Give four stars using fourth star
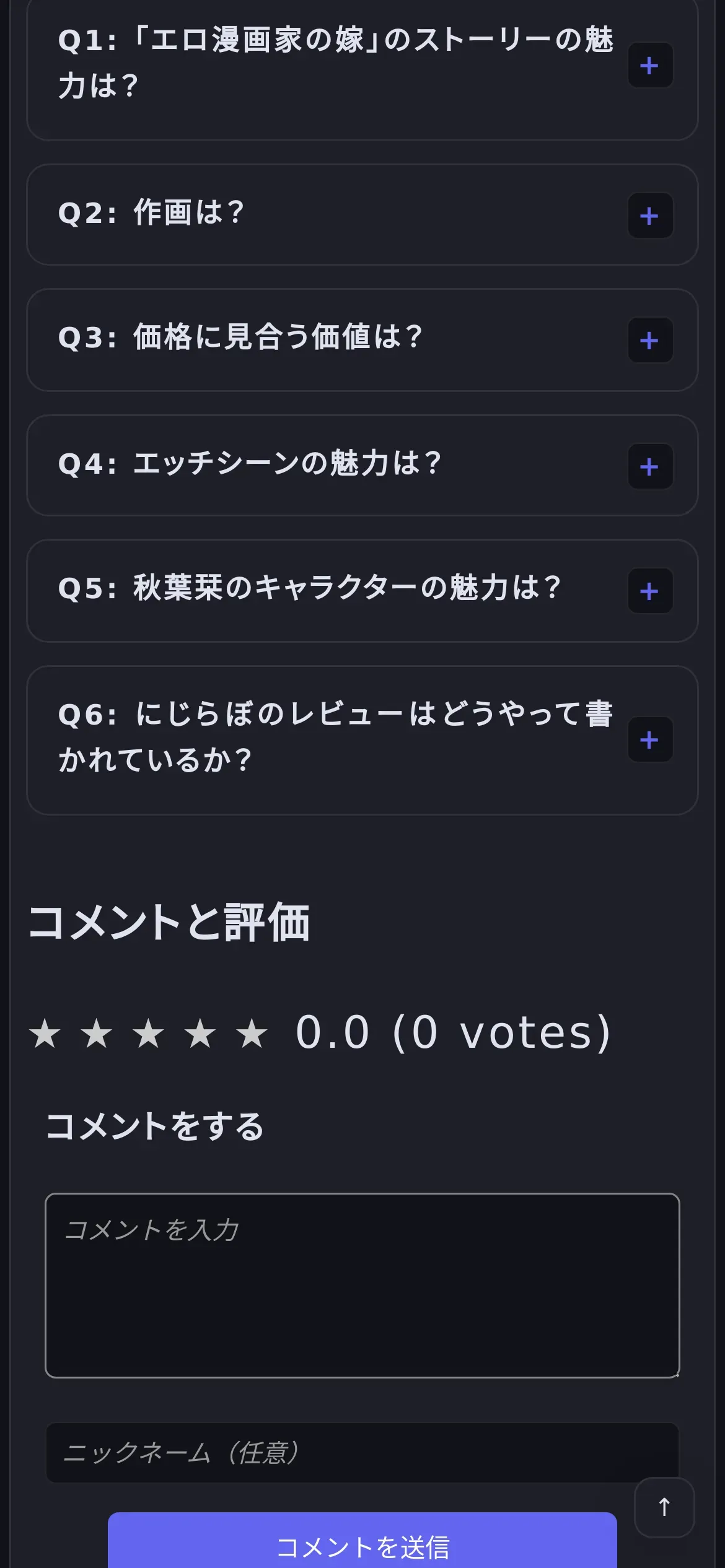This screenshot has width=725, height=1568. (x=200, y=1034)
